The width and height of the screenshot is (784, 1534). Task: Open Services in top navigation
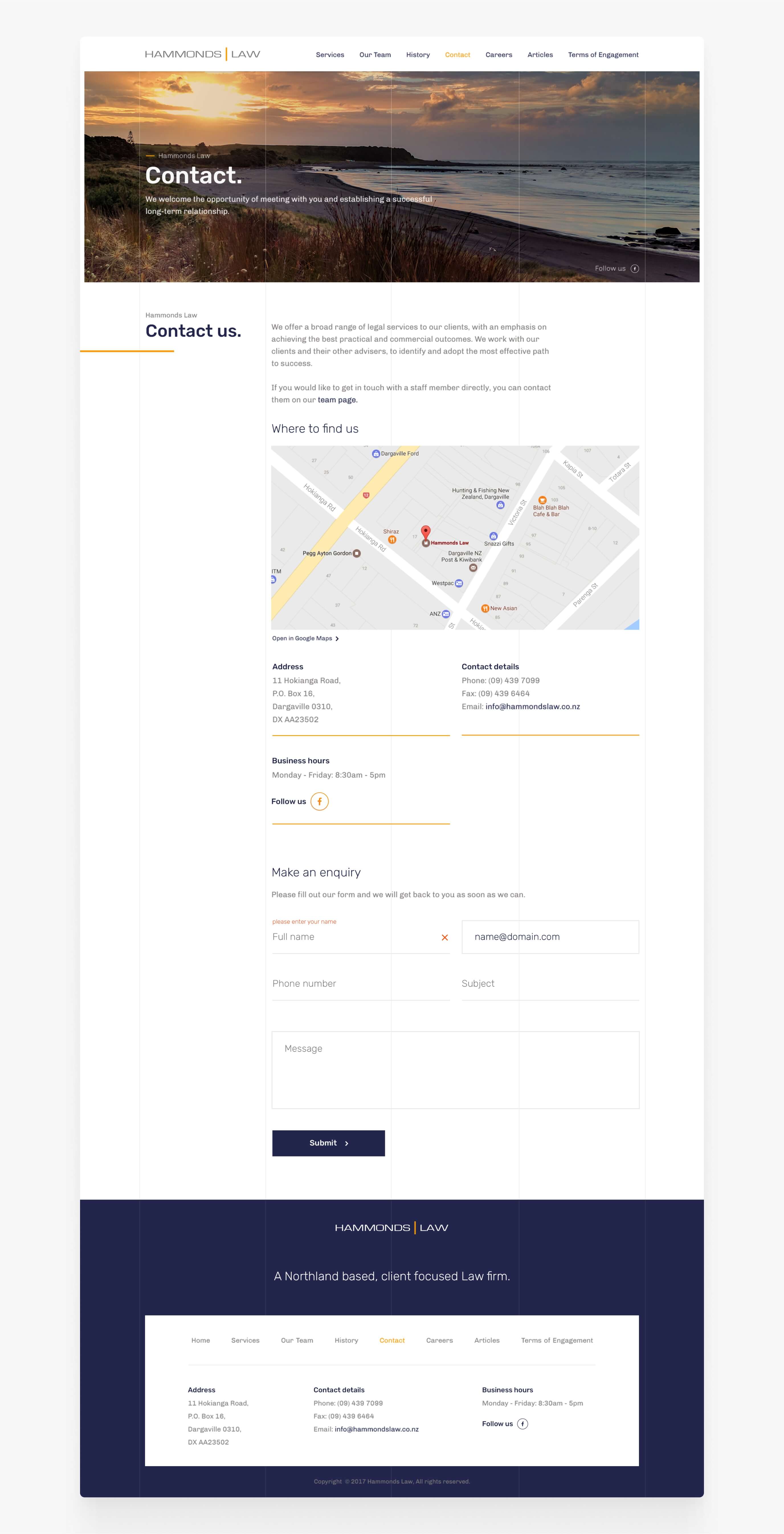[x=330, y=55]
